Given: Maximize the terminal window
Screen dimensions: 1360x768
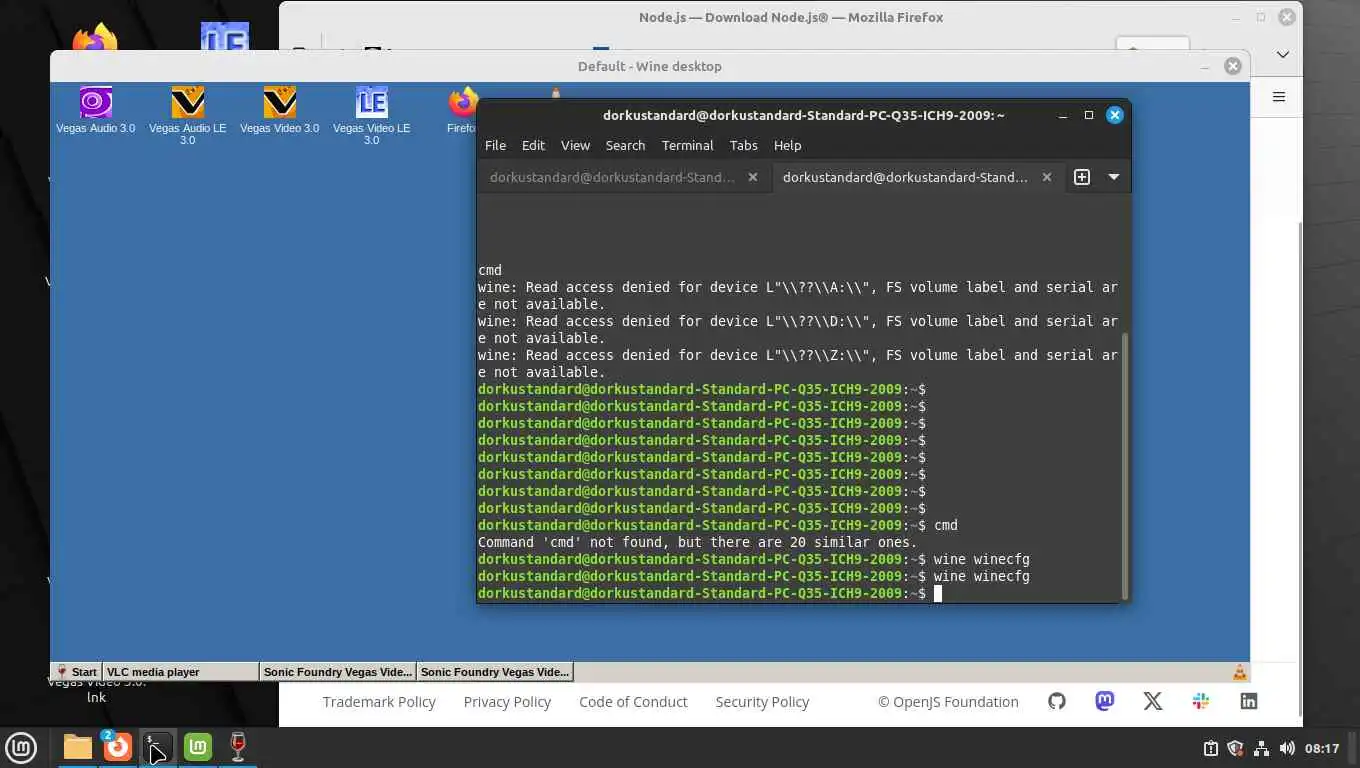Looking at the screenshot, I should point(1089,115).
